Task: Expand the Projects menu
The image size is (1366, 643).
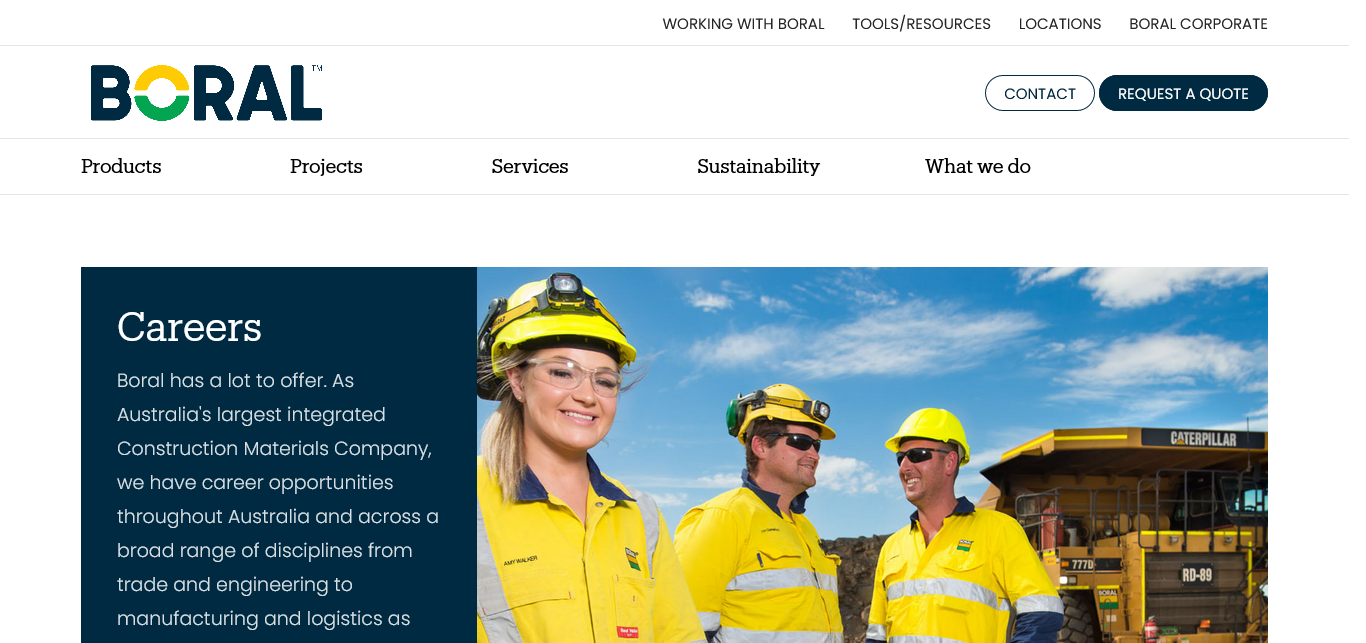Action: coord(326,166)
